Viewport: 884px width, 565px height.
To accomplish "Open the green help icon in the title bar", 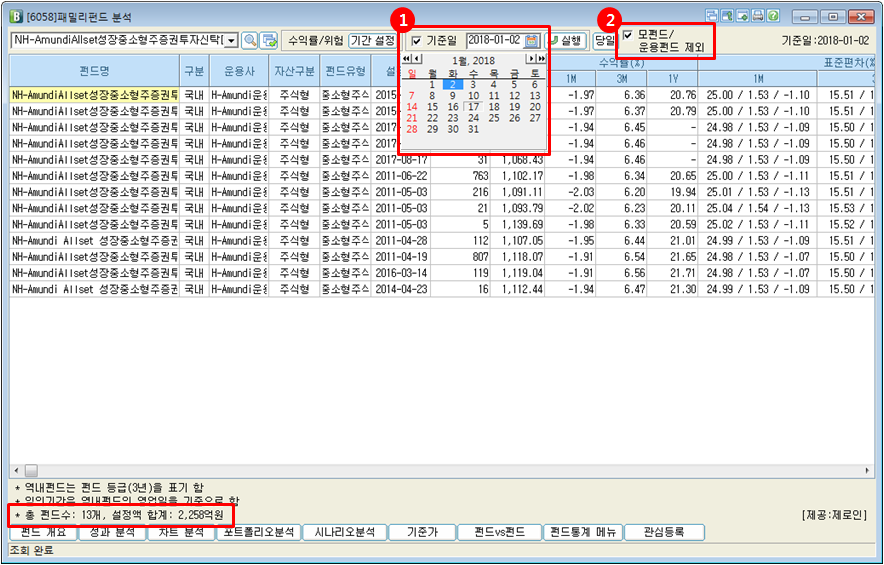I will 774,16.
